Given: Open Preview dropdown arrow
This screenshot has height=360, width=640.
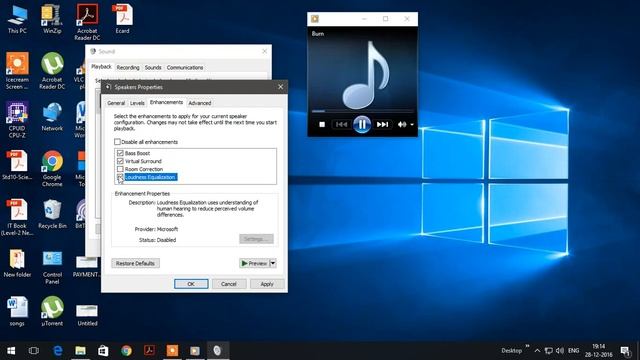Looking at the screenshot, I should (273, 263).
